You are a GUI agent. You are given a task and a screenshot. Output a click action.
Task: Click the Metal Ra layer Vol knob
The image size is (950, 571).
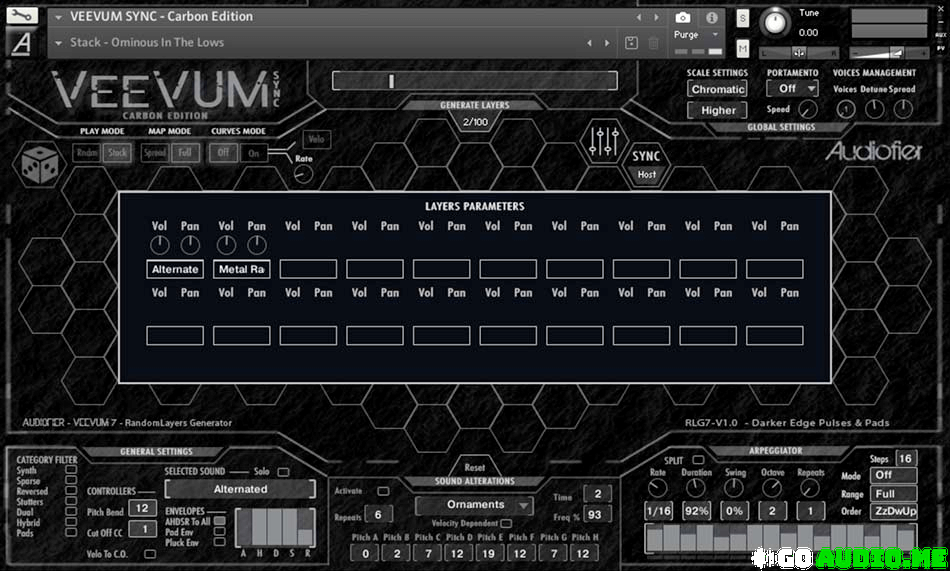tap(226, 245)
